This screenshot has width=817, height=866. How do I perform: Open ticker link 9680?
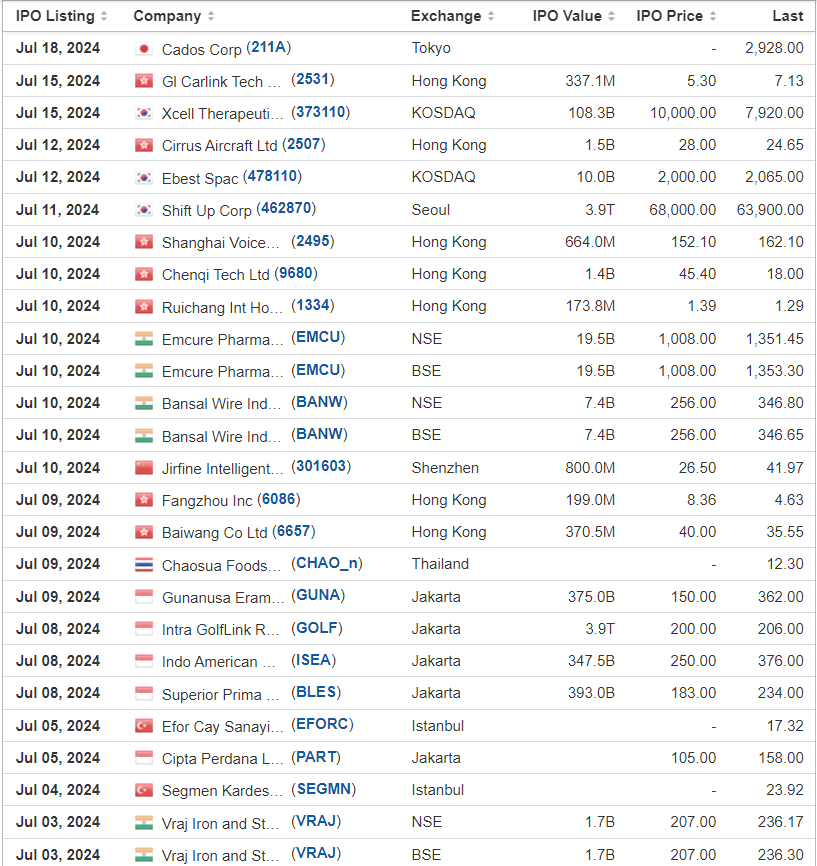click(296, 273)
